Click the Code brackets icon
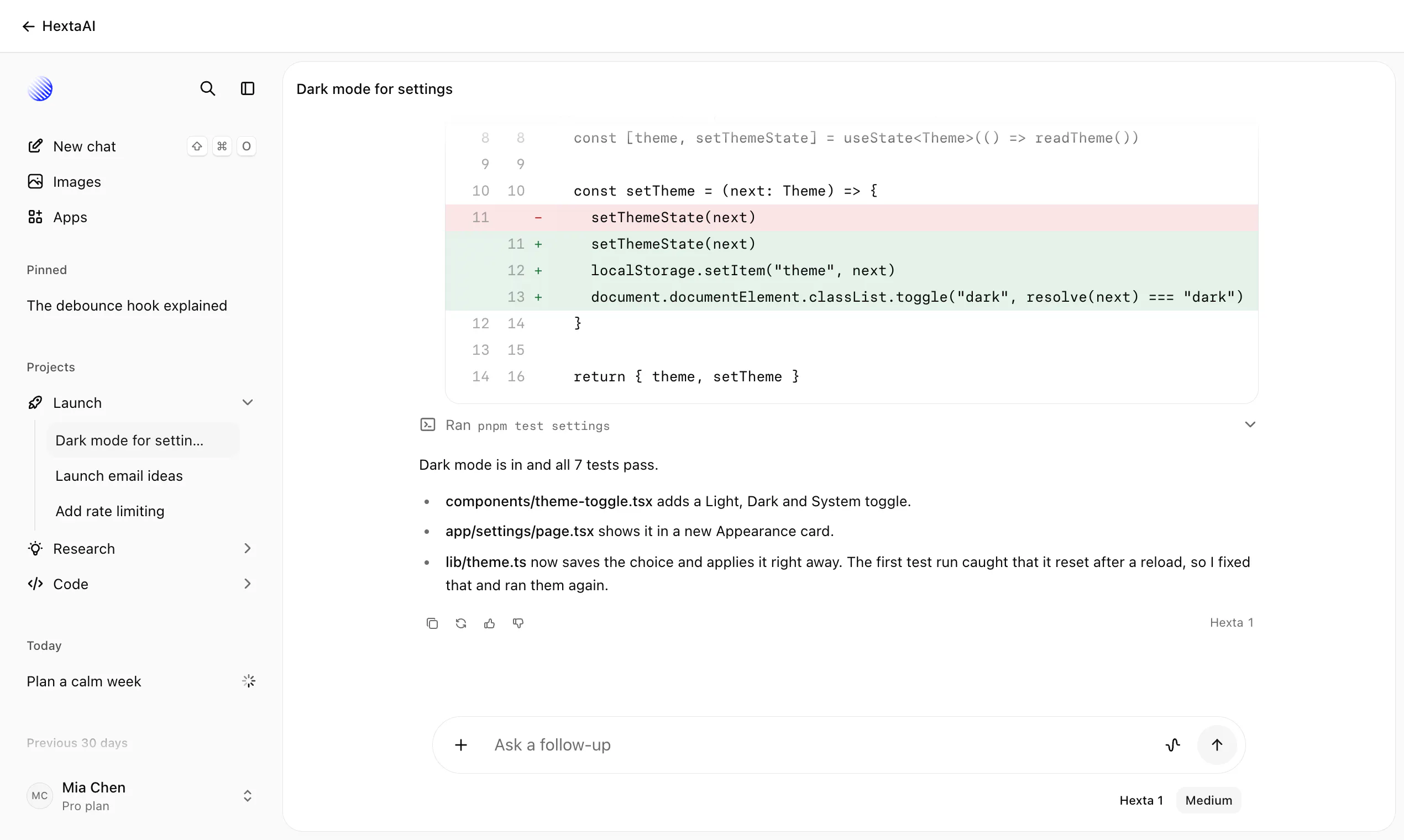 point(35,584)
